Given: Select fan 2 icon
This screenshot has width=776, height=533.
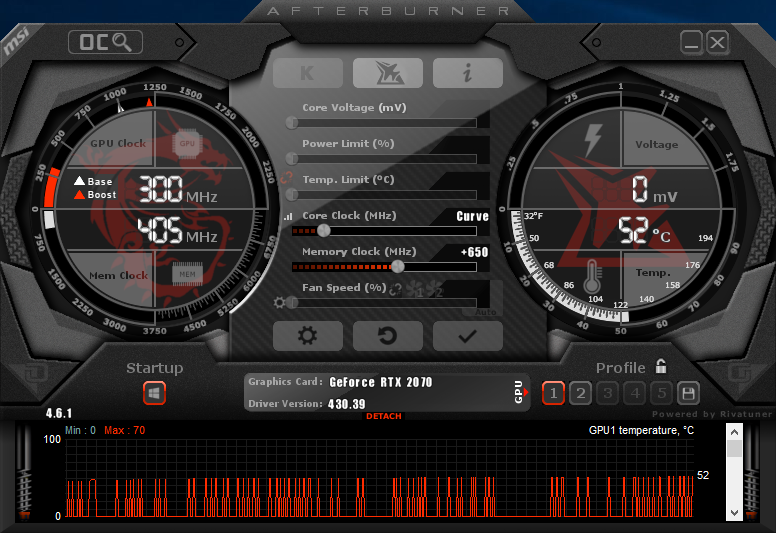Looking at the screenshot, I should [x=434, y=289].
